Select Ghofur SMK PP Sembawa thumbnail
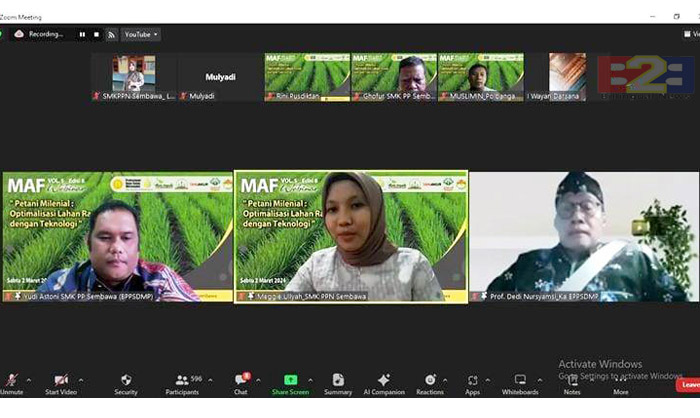The height and width of the screenshot is (418, 700). (x=394, y=77)
